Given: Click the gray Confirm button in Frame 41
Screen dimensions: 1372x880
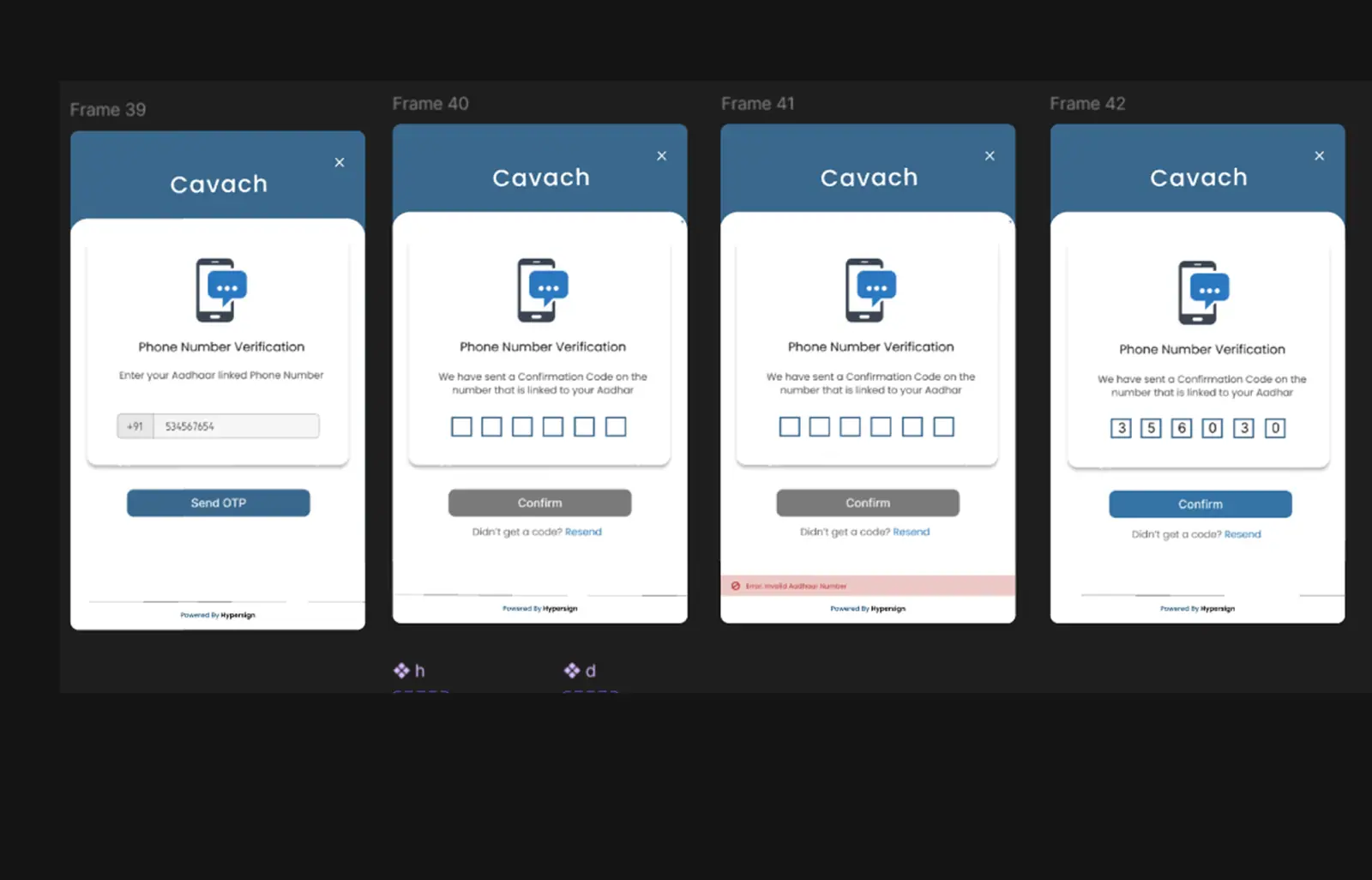Looking at the screenshot, I should (868, 503).
